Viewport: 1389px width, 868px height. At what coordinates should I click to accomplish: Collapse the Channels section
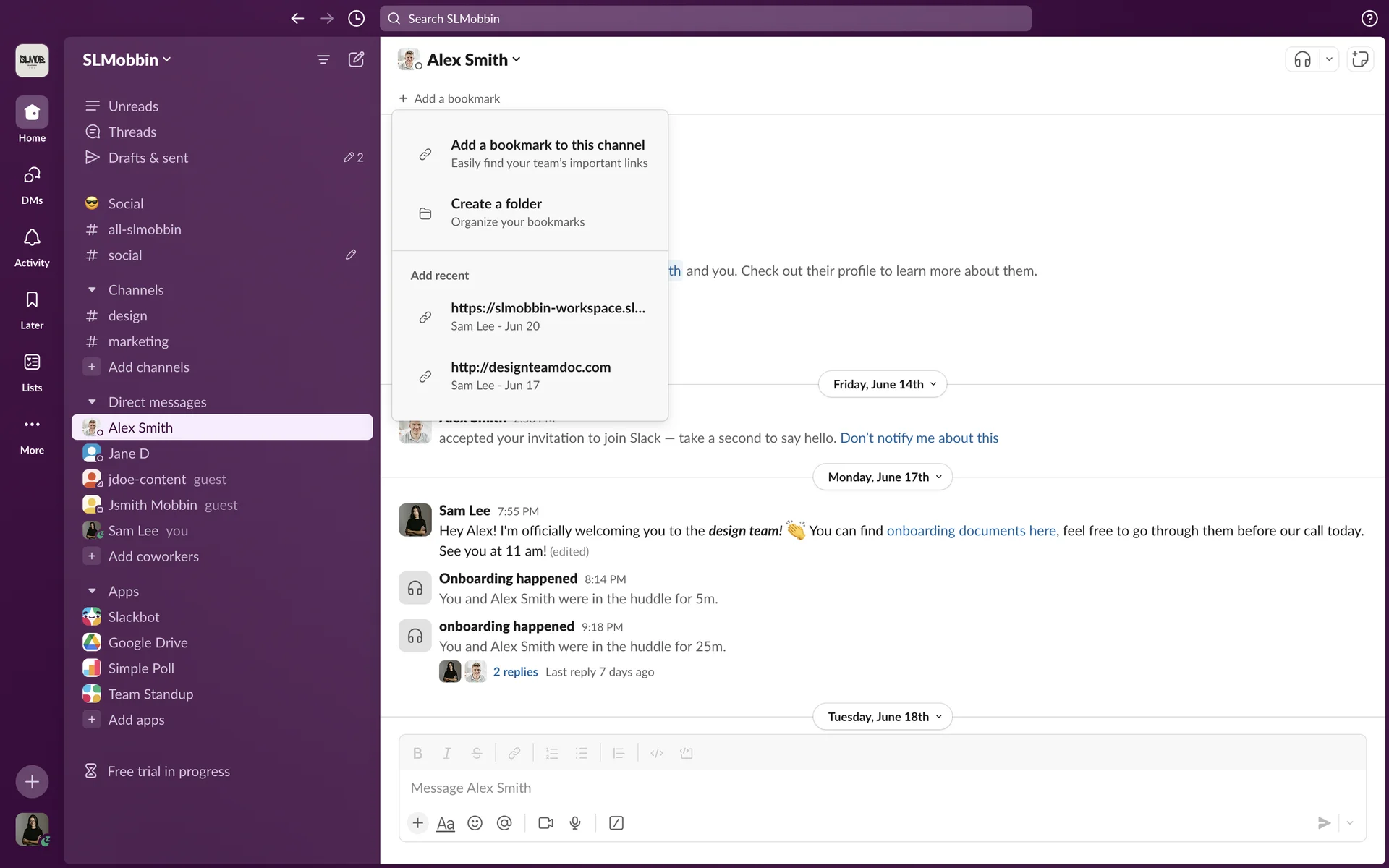[92, 290]
